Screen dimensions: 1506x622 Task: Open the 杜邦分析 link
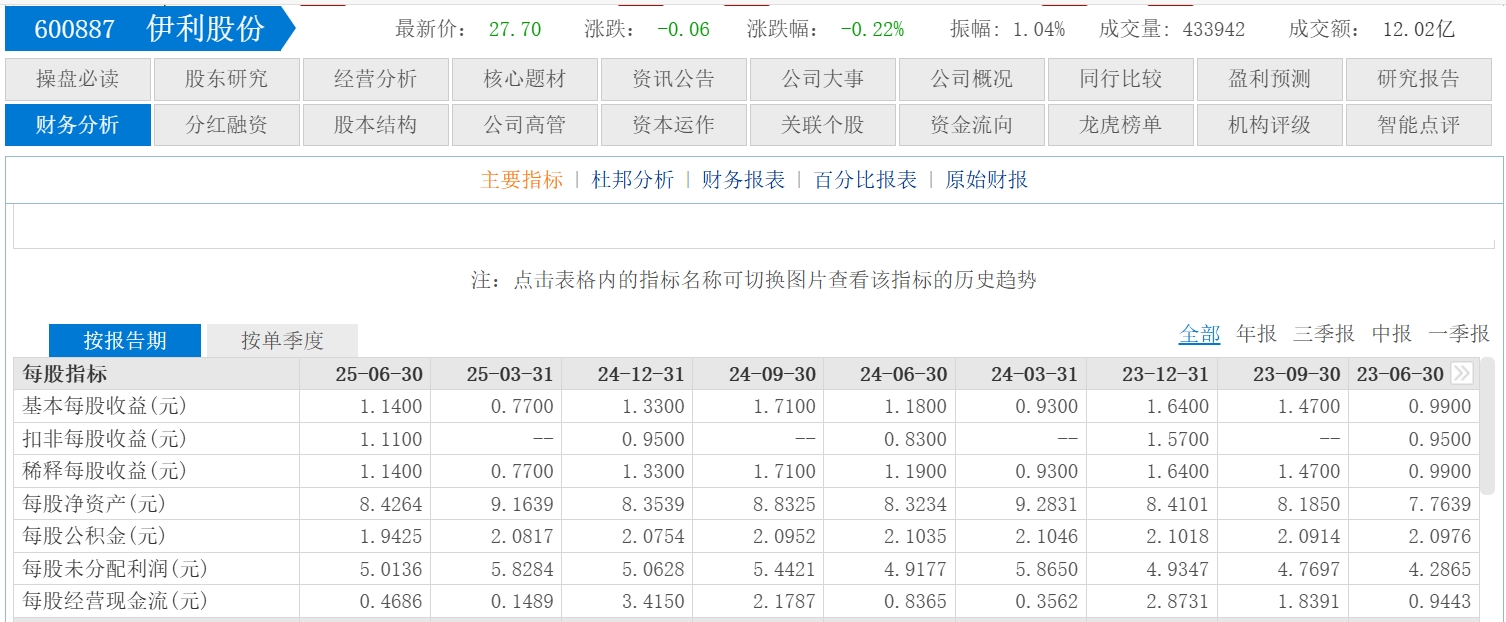pyautogui.click(x=633, y=180)
